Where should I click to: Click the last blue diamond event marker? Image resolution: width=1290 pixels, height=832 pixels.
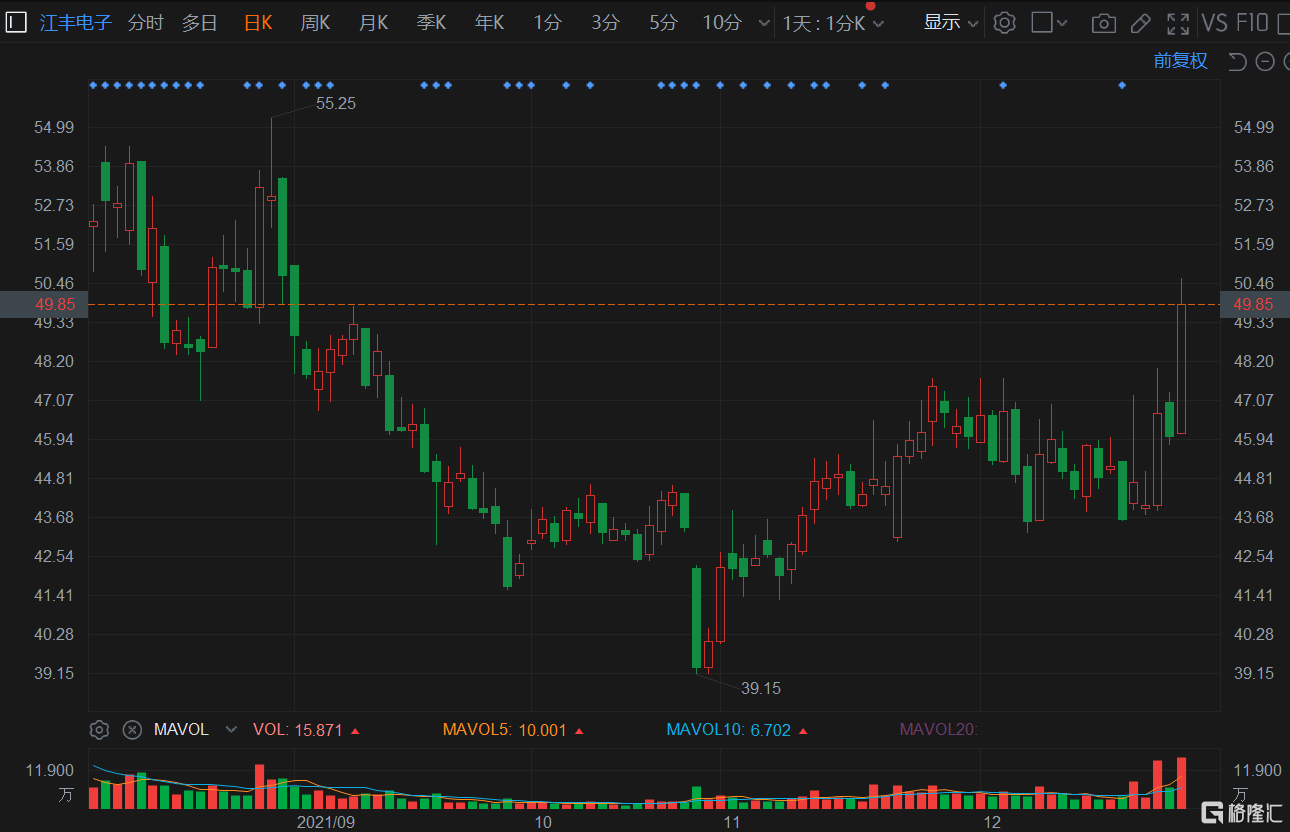pyautogui.click(x=1122, y=85)
